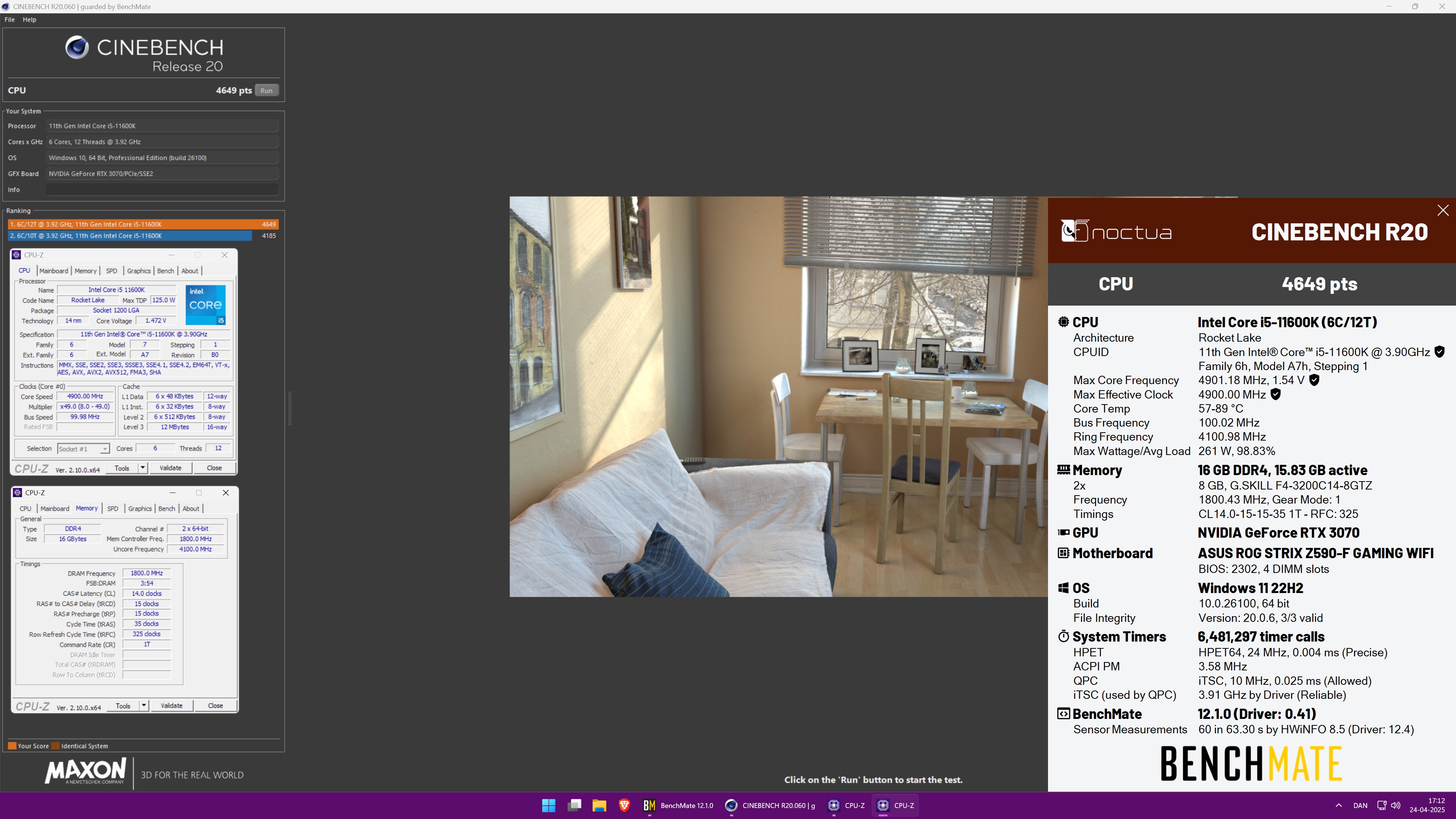Click the Max Core Frequency verified shield icon
Image resolution: width=1456 pixels, height=819 pixels.
tap(1314, 380)
